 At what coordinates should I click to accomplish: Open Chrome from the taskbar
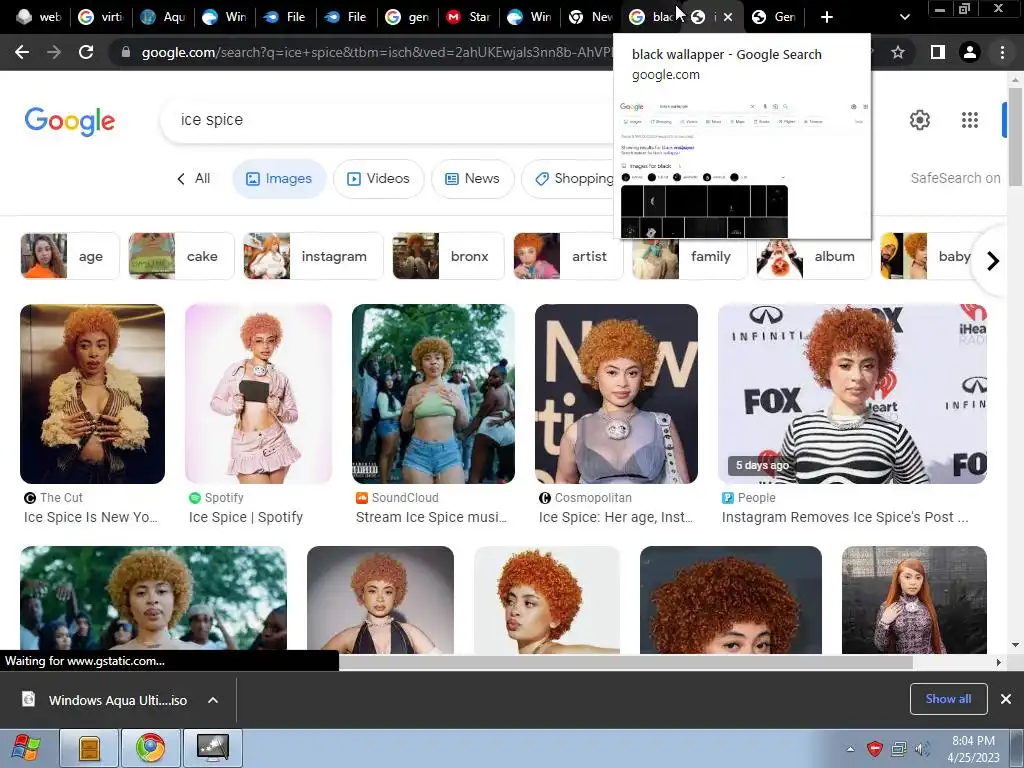[x=150, y=748]
